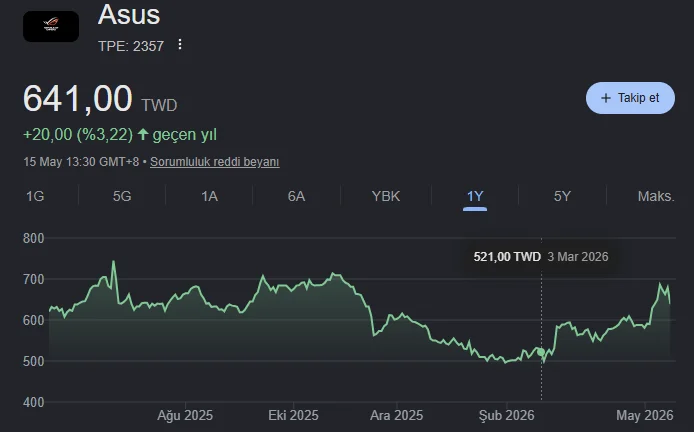Viewport: 694px width, 432px height.
Task: Click the 800 y-axis label
Action: [x=34, y=239]
